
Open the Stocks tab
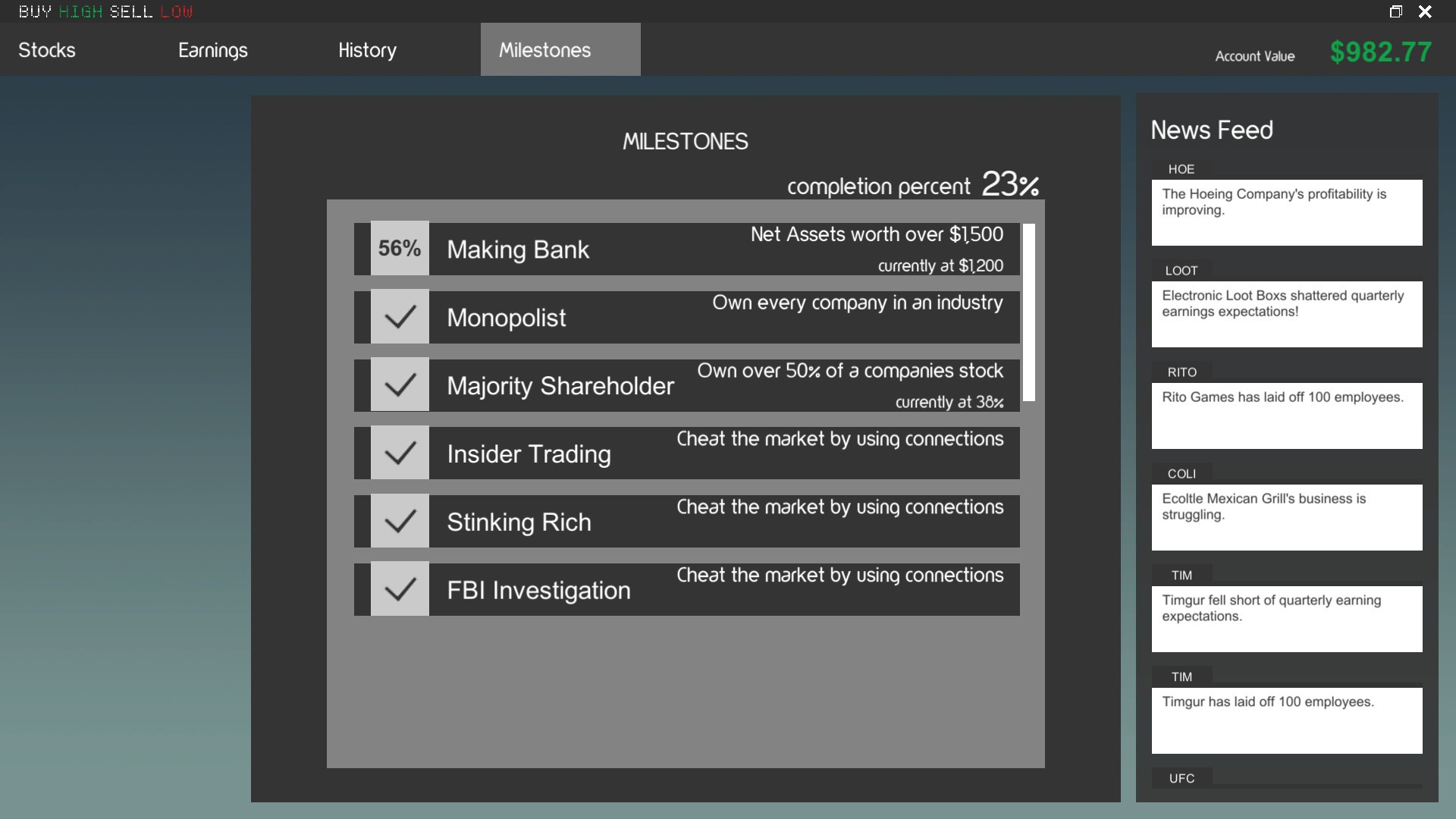(x=47, y=50)
